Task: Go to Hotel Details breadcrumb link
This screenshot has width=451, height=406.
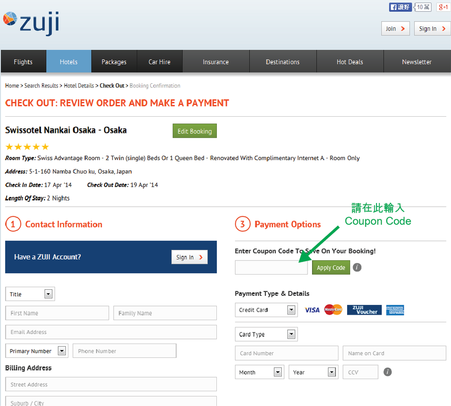Action: (79, 86)
